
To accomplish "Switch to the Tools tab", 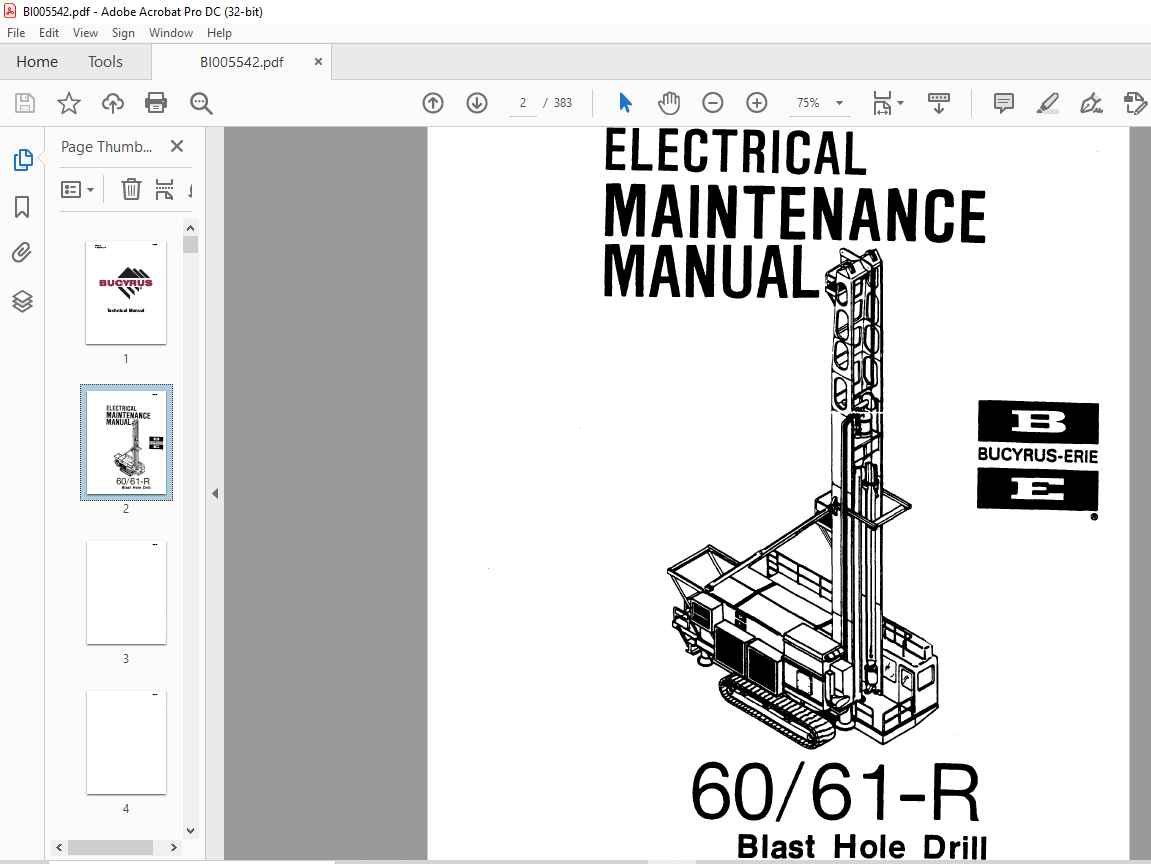I will coord(105,62).
